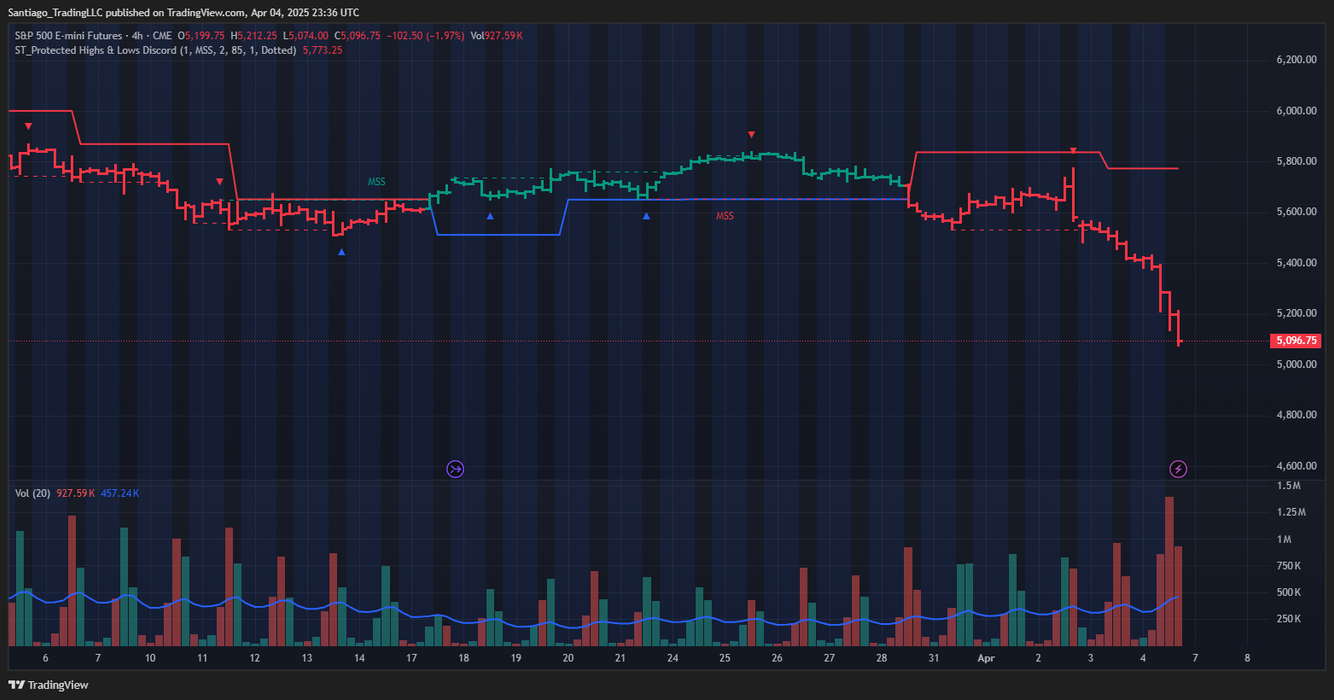Click the red triangle marker above April 3 candles
The height and width of the screenshot is (700, 1334).
1073,150
